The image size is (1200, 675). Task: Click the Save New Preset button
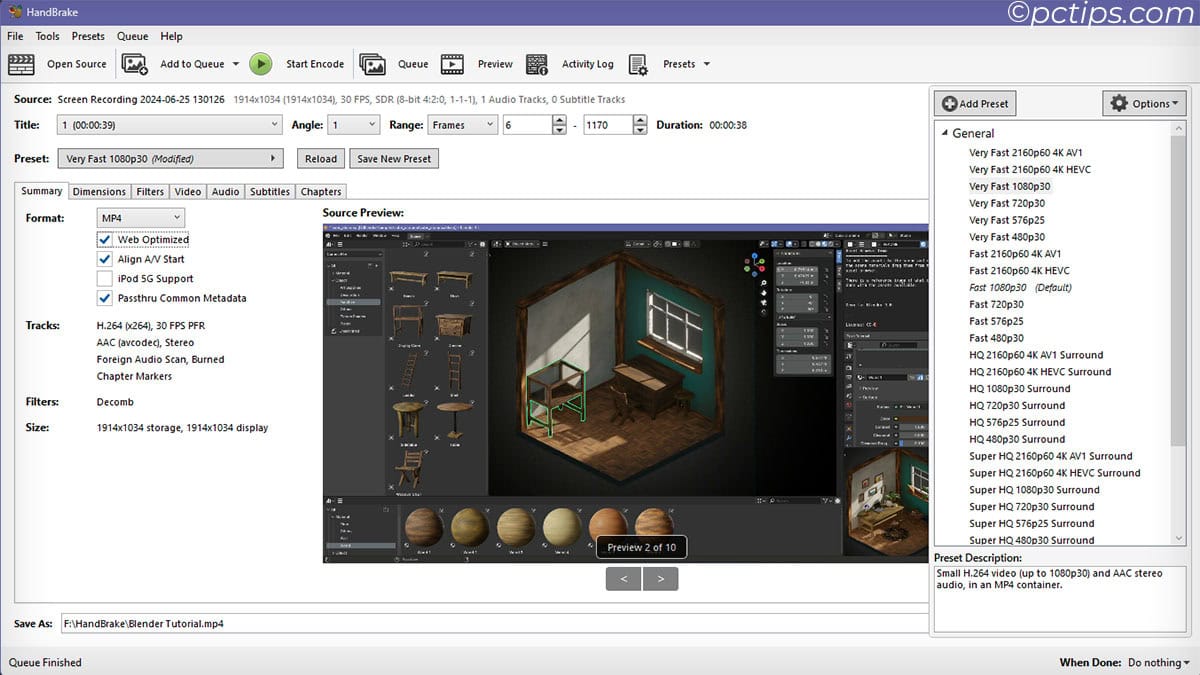tap(393, 158)
